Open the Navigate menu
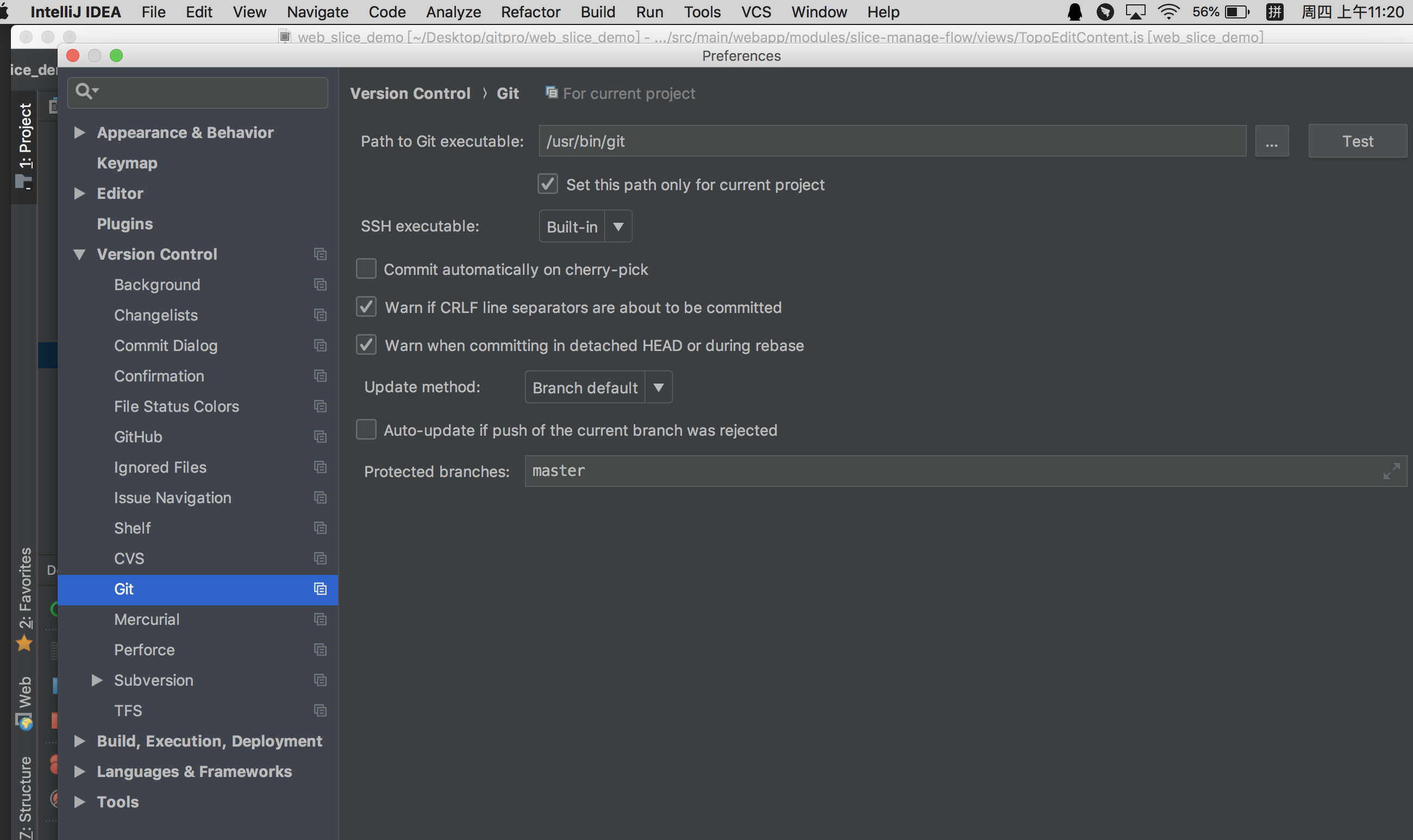This screenshot has width=1413, height=840. tap(317, 12)
